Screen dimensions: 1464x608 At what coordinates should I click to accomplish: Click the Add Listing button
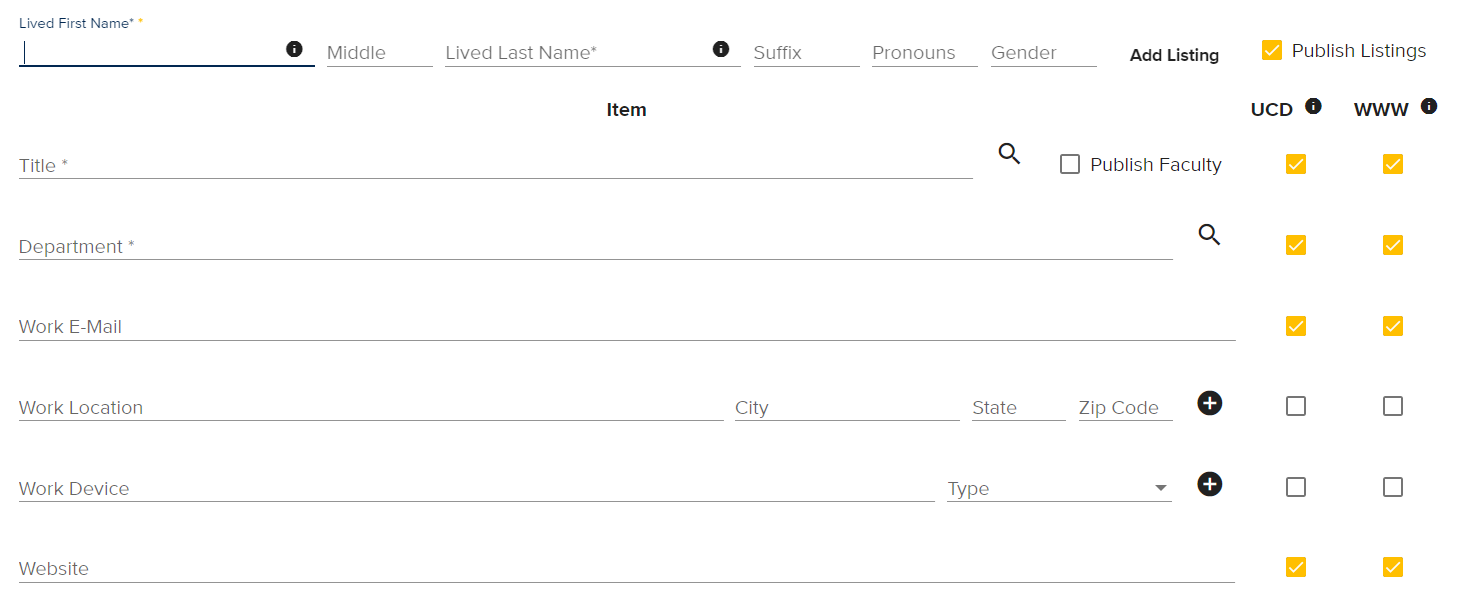click(x=1174, y=55)
